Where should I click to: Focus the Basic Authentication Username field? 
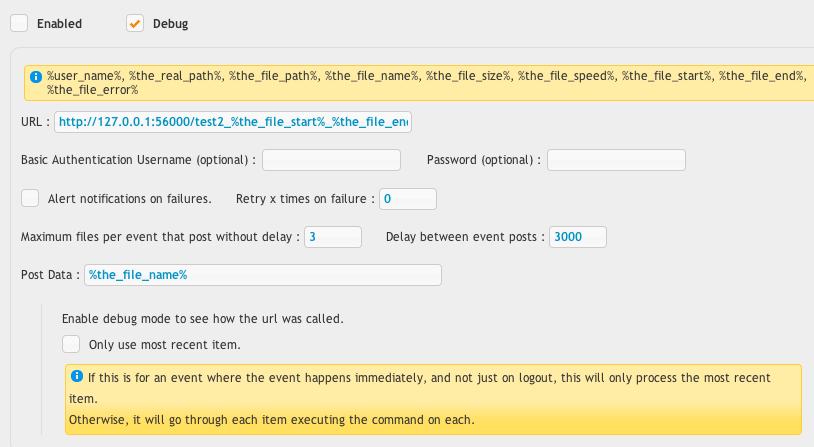(x=331, y=160)
